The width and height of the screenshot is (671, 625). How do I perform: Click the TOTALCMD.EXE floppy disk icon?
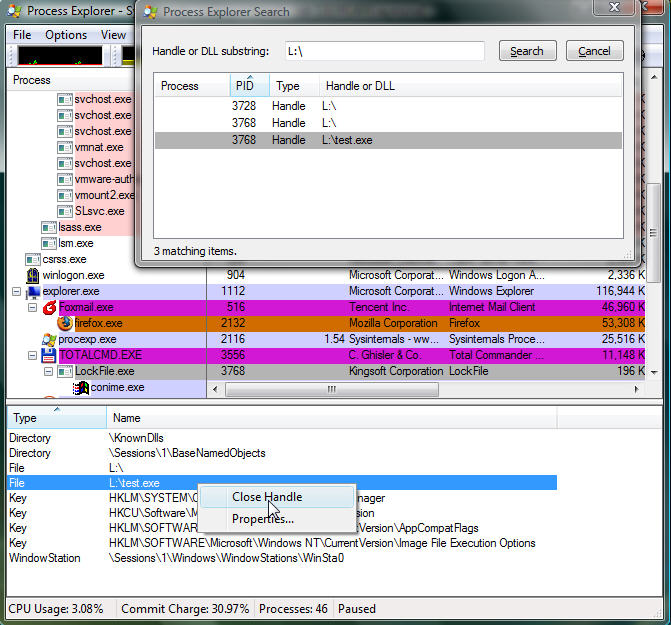[x=49, y=355]
